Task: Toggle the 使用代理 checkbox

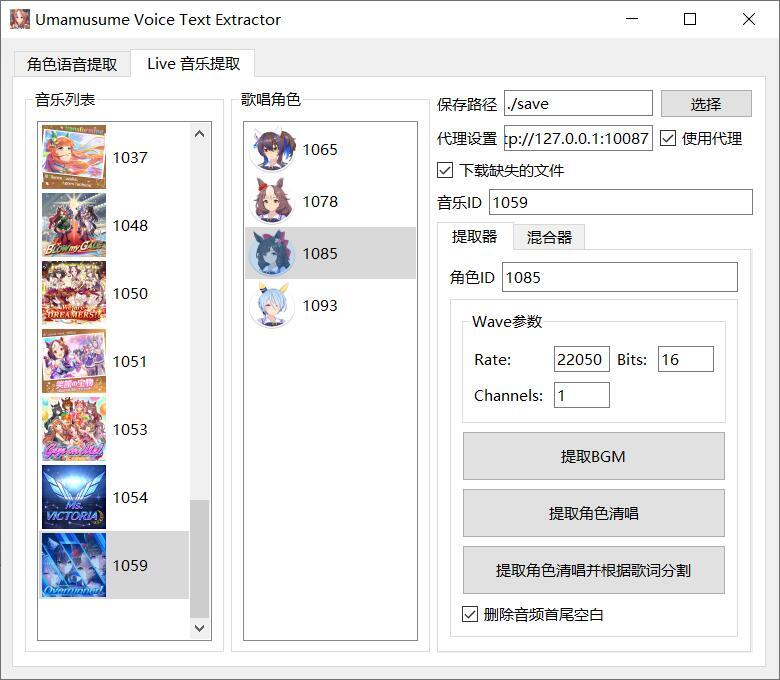Action: pos(668,138)
